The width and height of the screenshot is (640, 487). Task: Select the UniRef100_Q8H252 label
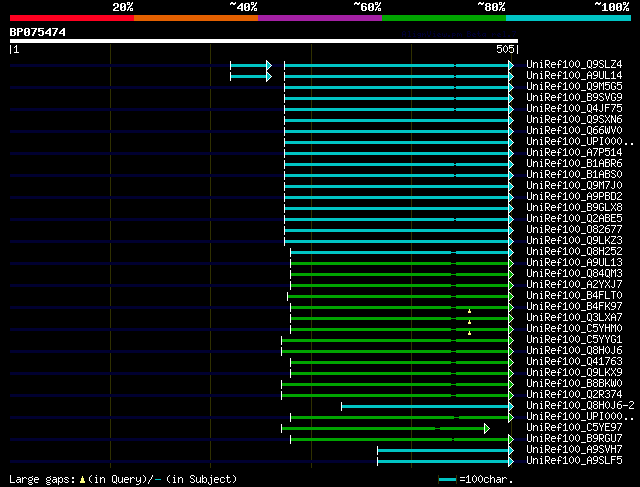click(x=574, y=252)
